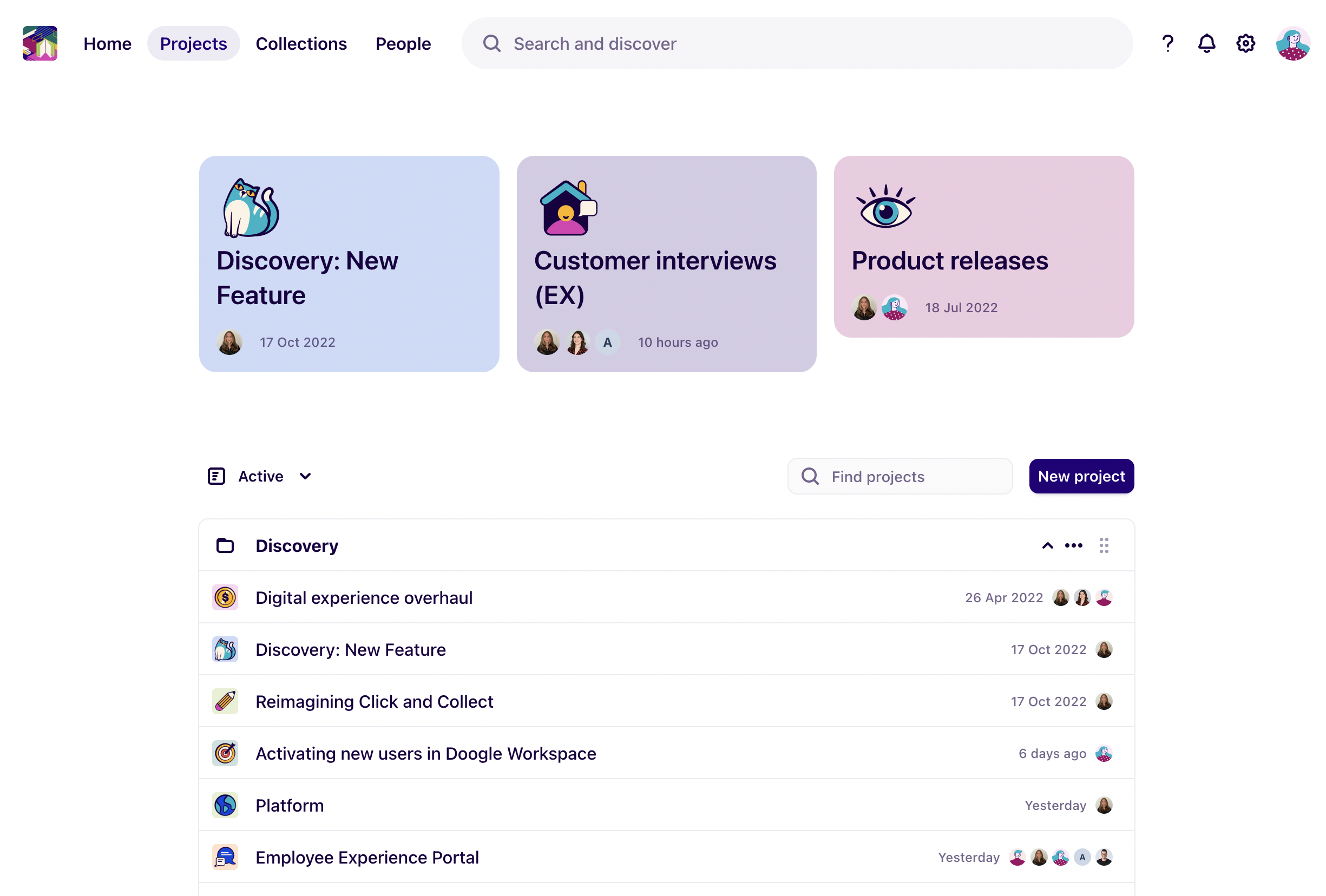Click the globe icon next to Platform
Image resolution: width=1326 pixels, height=896 pixels.
(225, 805)
